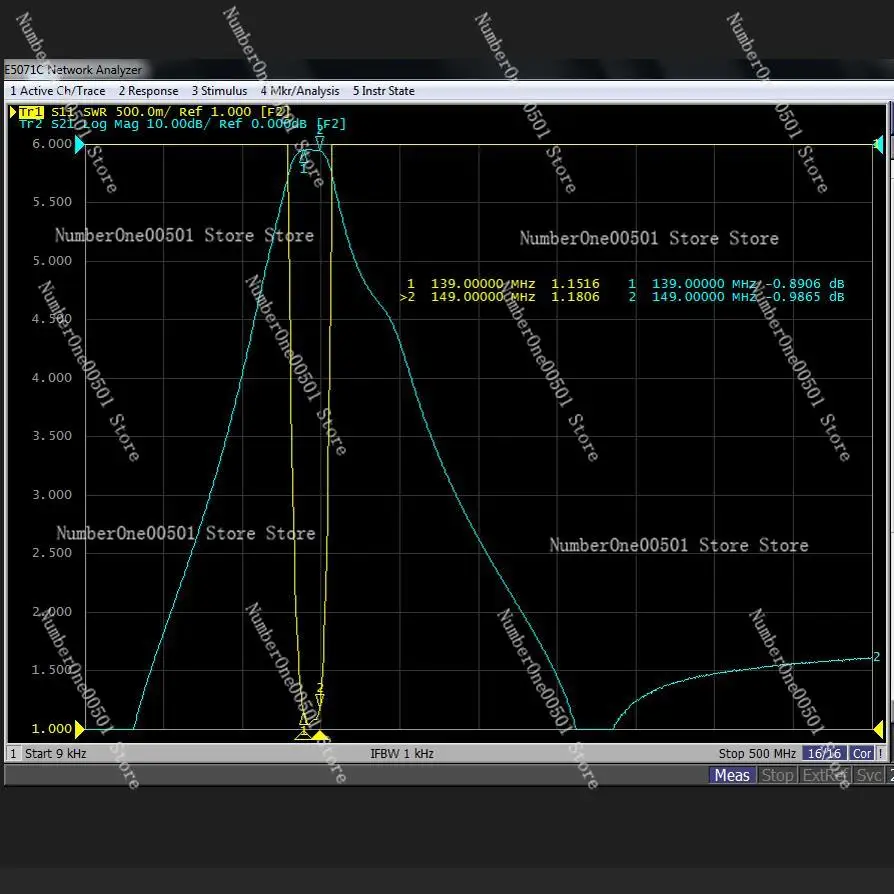Click the hollow yellow marker 1 stimulus indicator on axis
Viewport: 894px width, 894px height.
[x=303, y=735]
